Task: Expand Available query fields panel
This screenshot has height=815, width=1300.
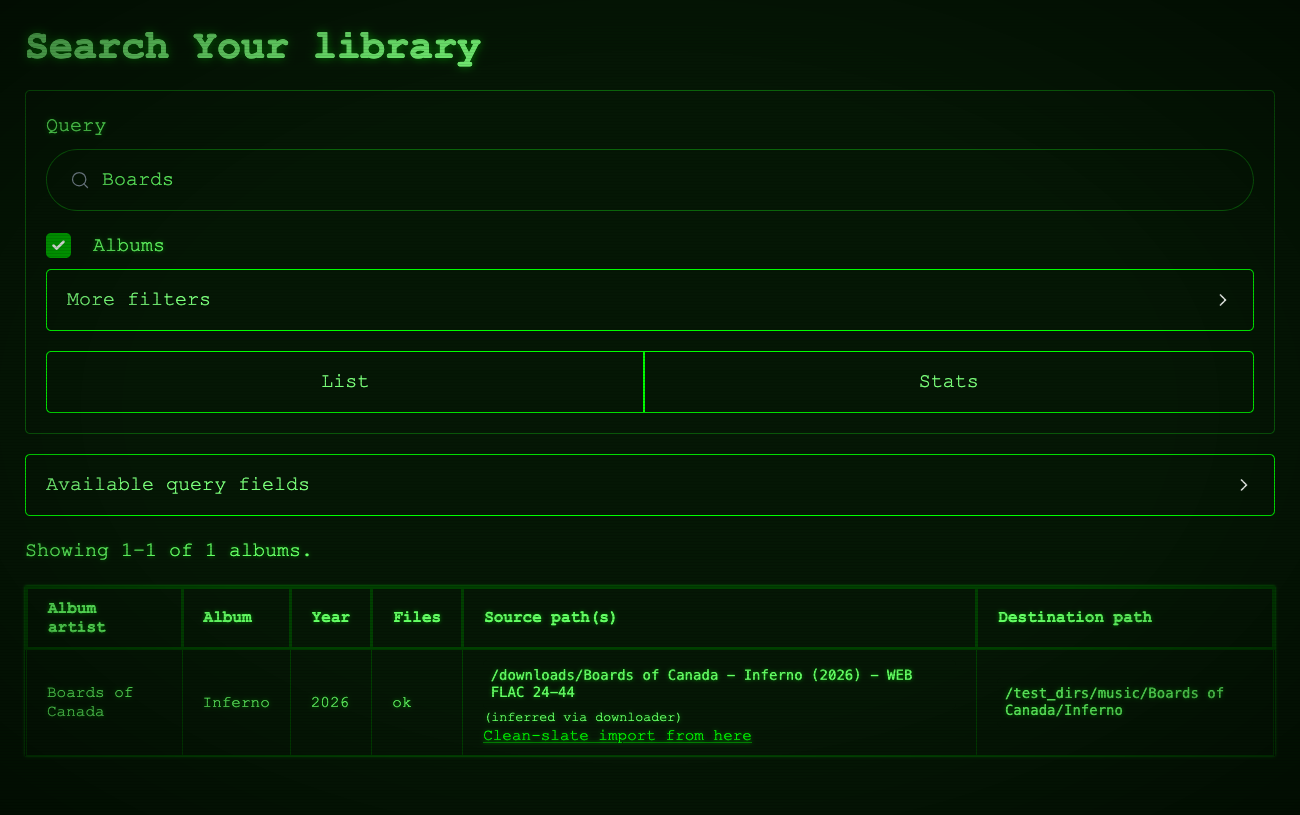Action: pos(650,485)
